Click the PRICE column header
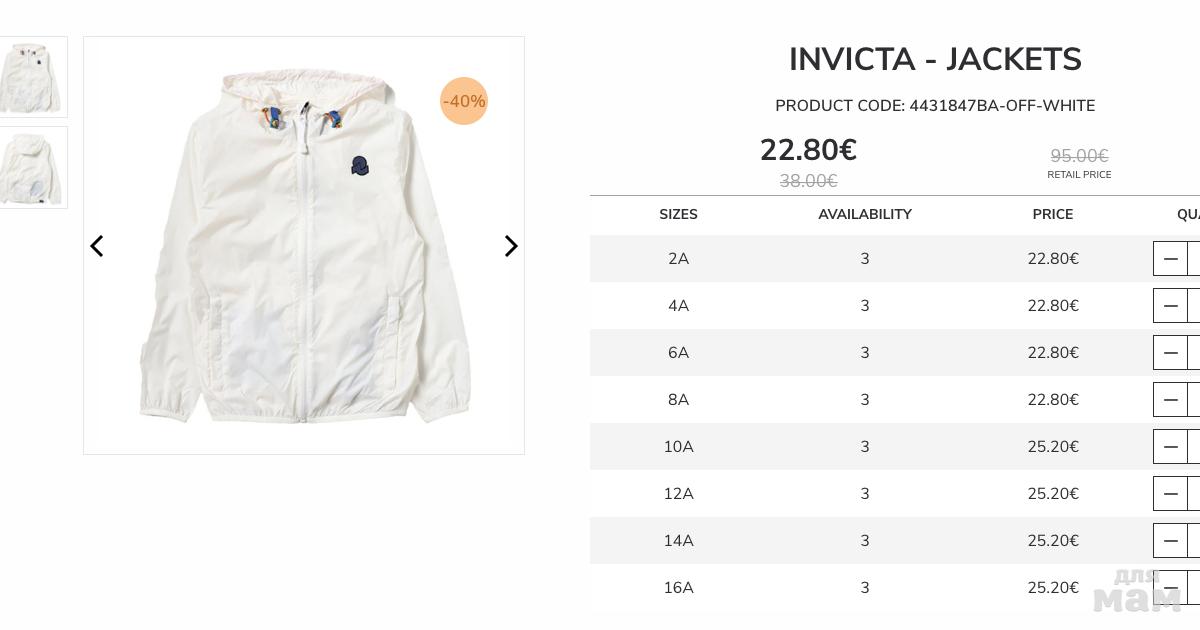 (1053, 214)
